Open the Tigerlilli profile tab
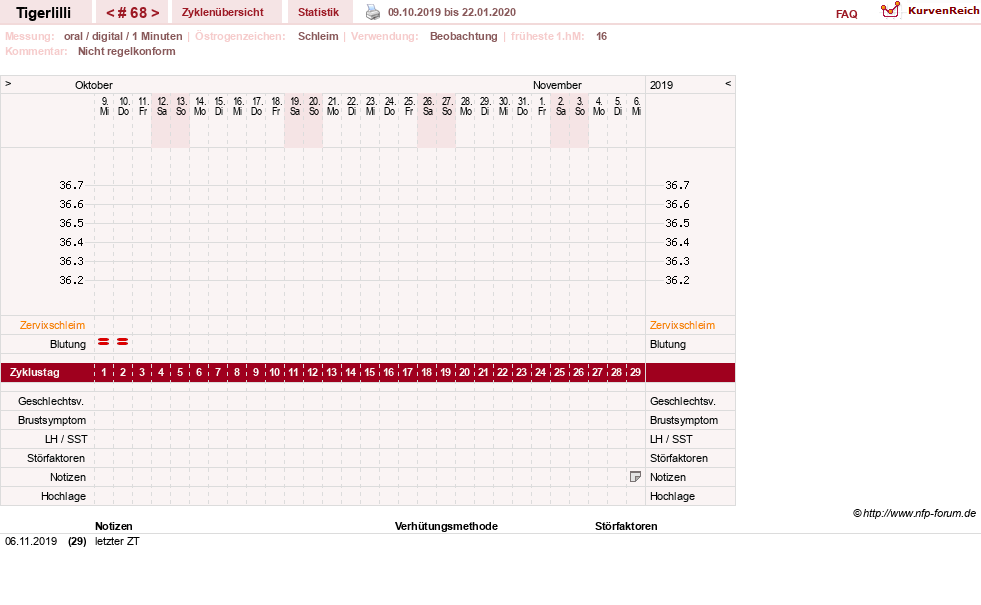 tap(44, 12)
